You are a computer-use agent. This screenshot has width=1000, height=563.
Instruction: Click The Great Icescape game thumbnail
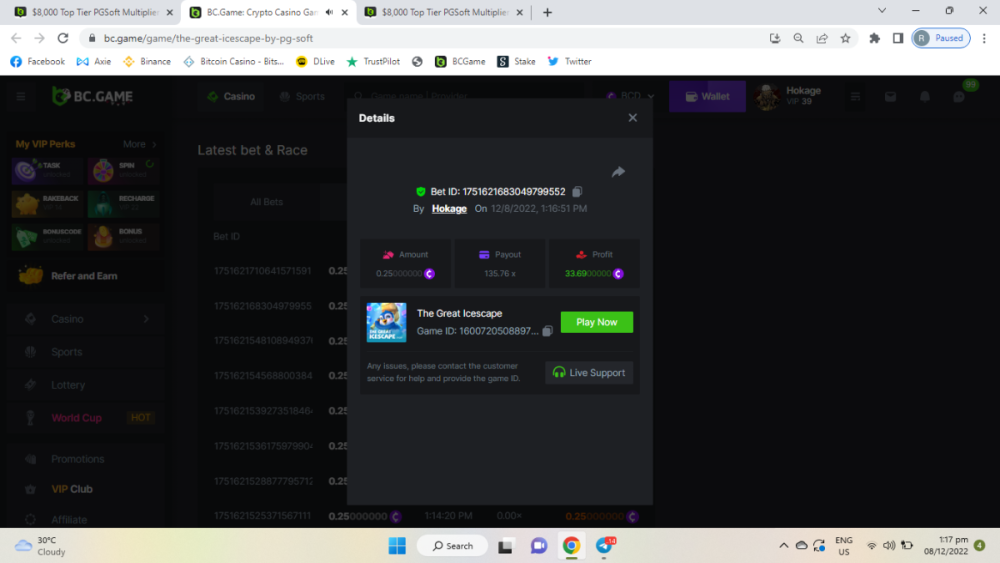pyautogui.click(x=386, y=322)
